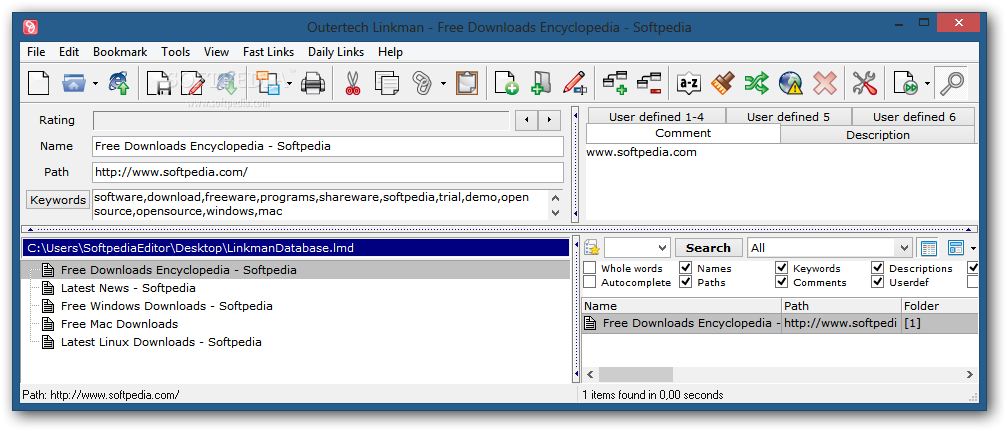1007x431 pixels.
Task: Click the a-z sort icon
Action: 689,83
